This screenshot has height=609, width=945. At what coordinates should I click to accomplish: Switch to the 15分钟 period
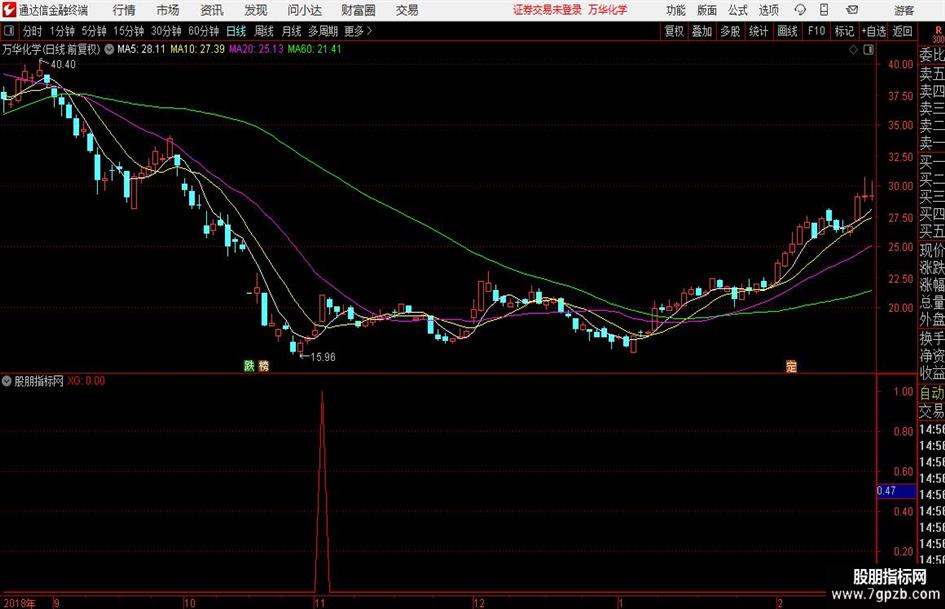[x=128, y=31]
